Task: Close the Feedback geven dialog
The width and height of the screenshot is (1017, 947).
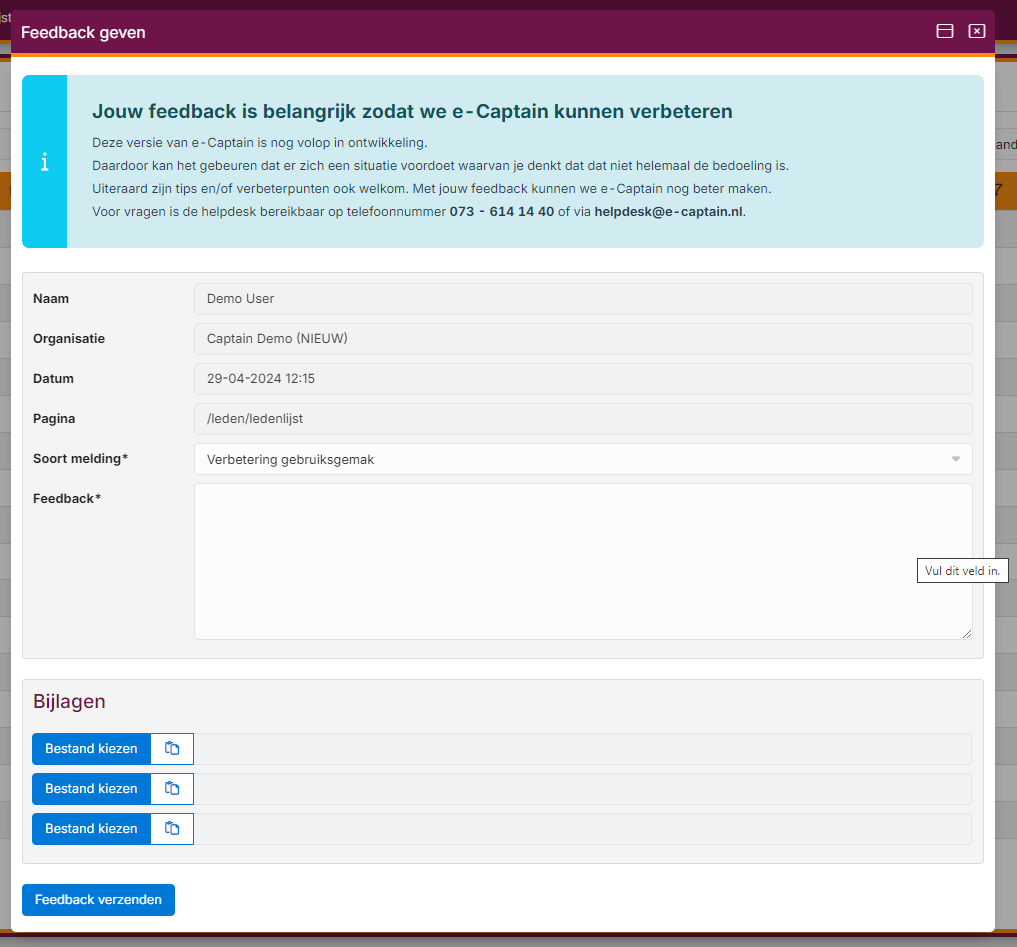Action: pyautogui.click(x=977, y=31)
